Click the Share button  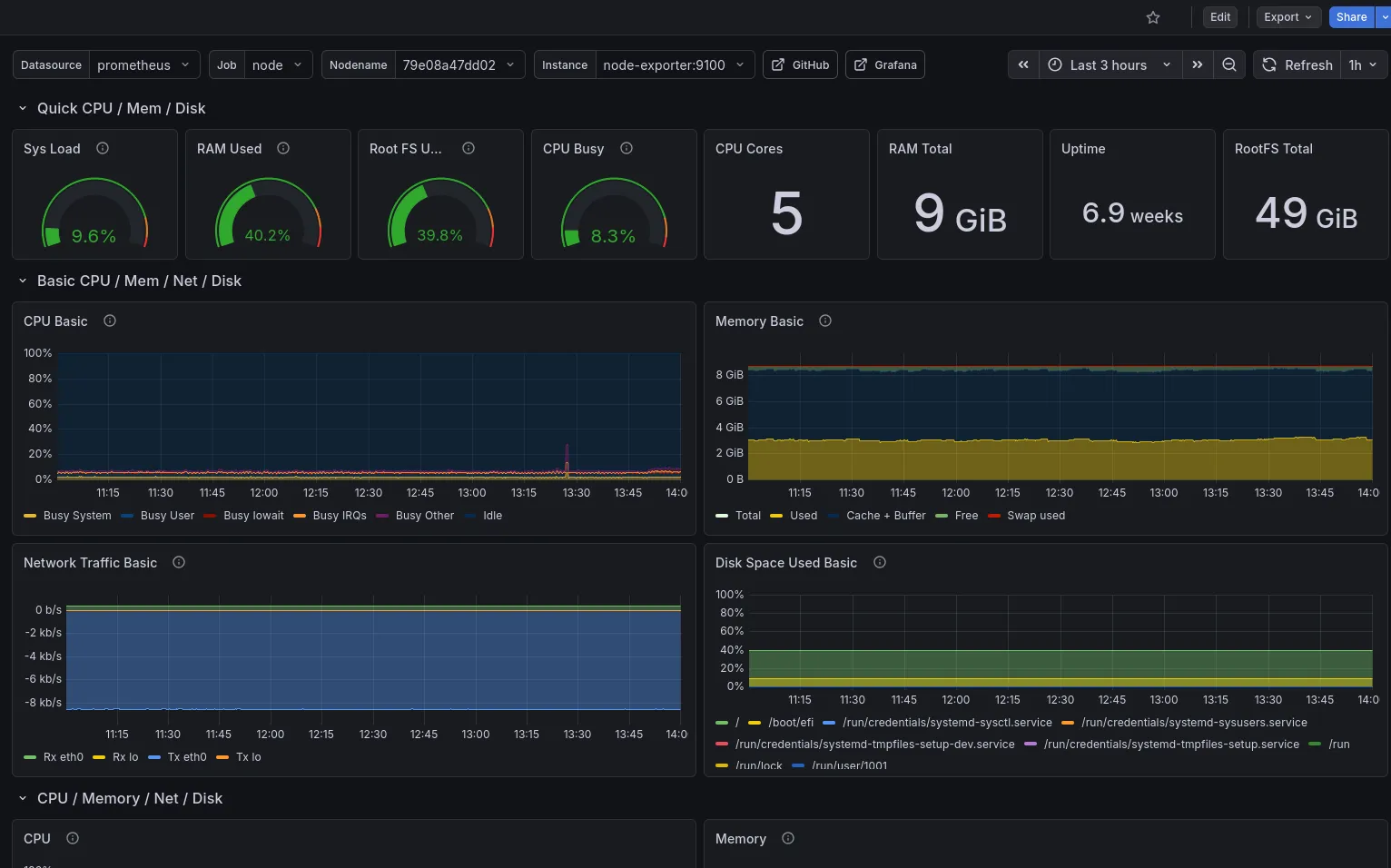tap(1351, 17)
